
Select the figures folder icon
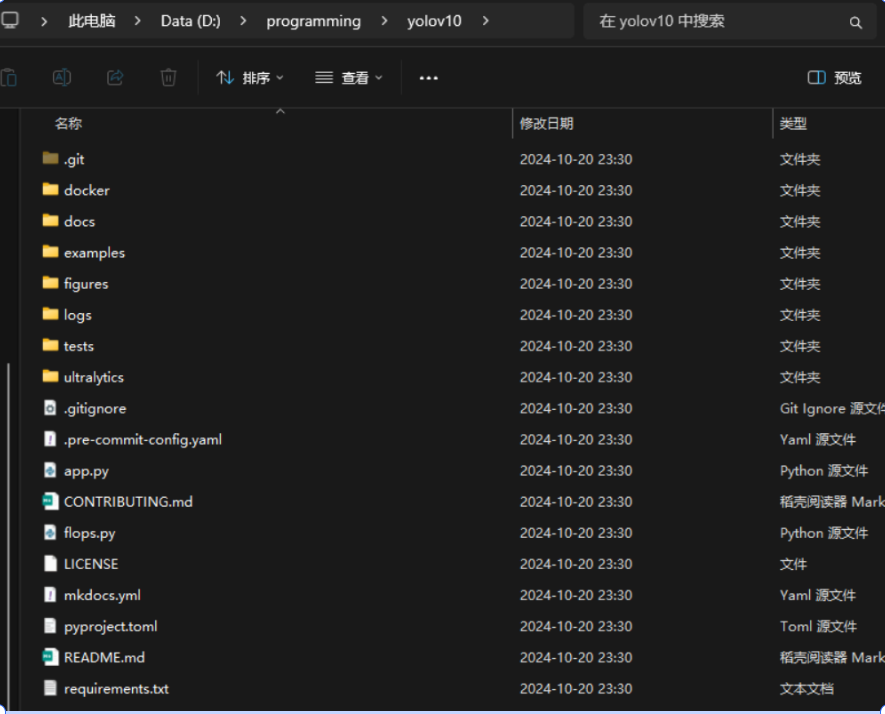click(x=50, y=282)
